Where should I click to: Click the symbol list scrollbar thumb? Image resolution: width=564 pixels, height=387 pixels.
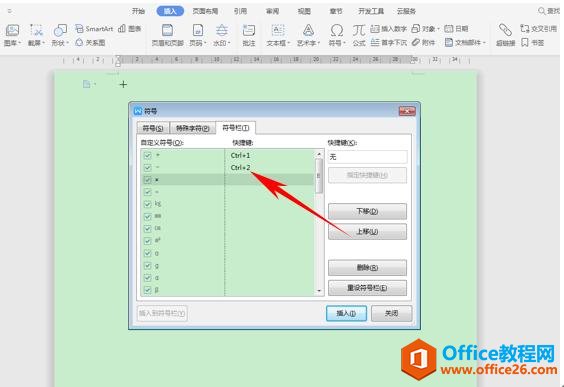point(319,176)
